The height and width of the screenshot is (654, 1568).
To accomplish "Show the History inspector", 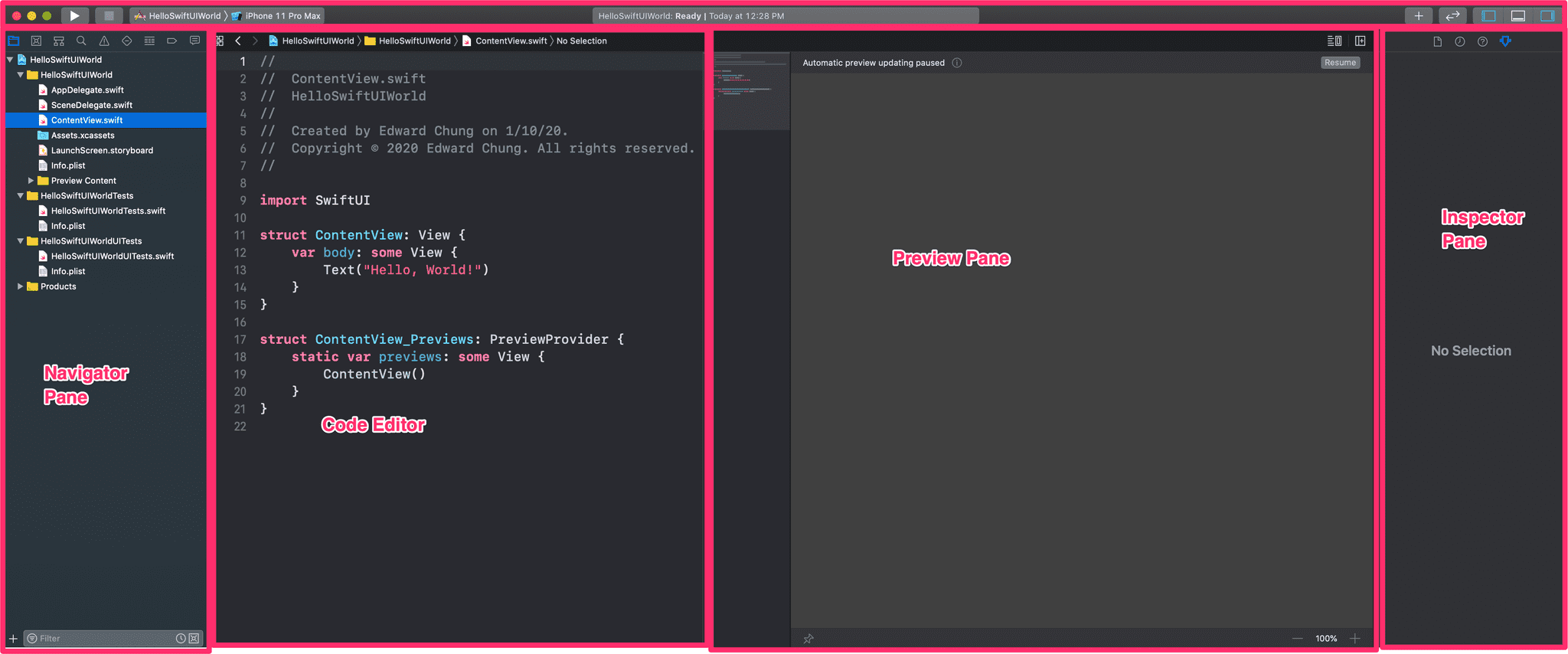I will (x=1460, y=41).
